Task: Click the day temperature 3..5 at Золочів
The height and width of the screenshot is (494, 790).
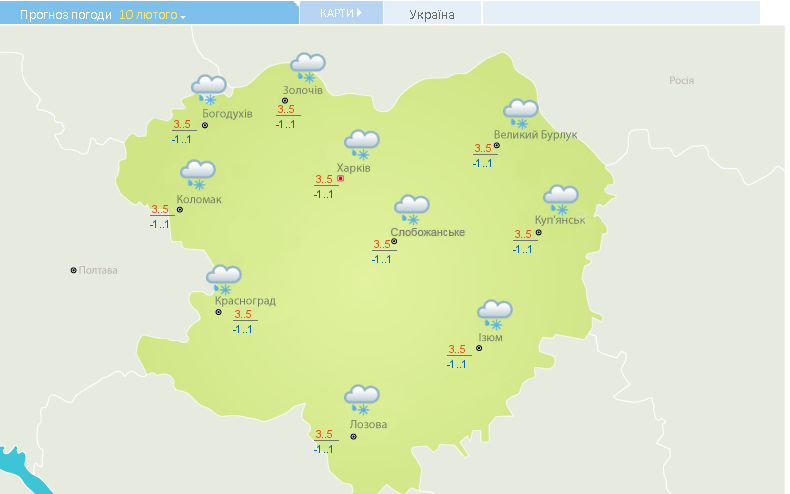Action: (286, 109)
